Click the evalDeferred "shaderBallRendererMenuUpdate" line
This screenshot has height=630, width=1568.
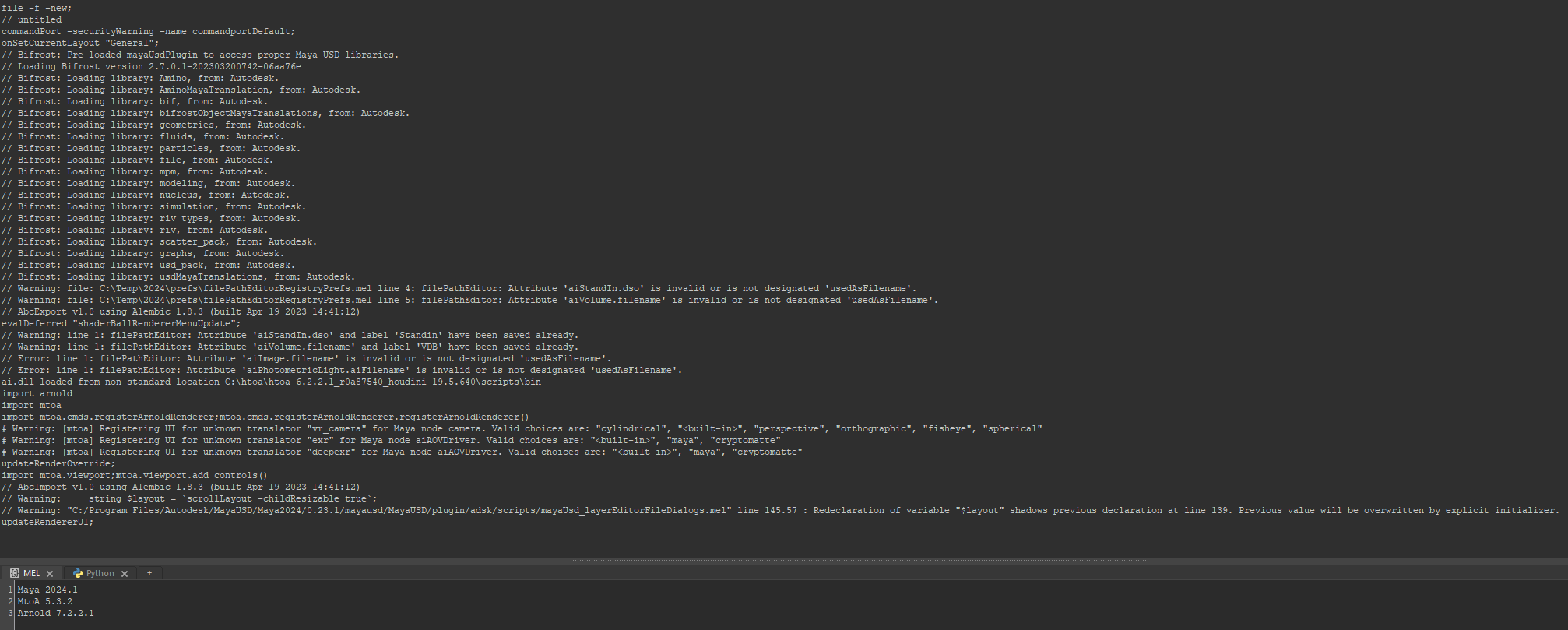[121, 324]
